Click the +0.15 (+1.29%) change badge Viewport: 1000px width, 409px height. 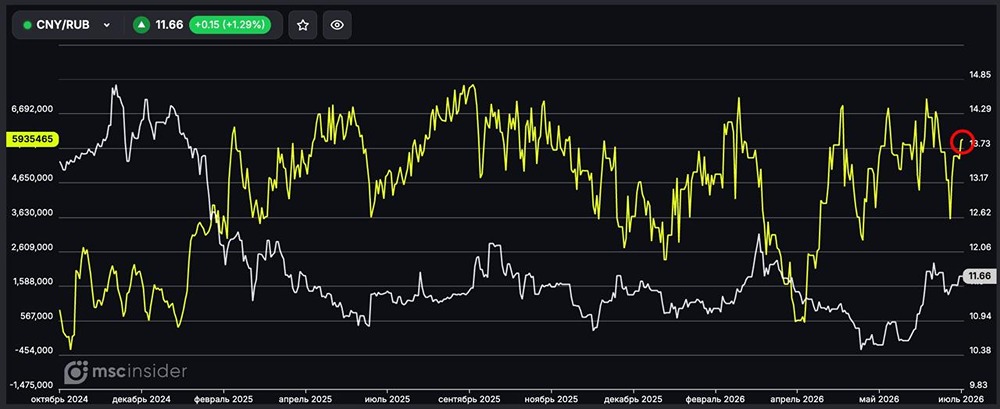(x=230, y=25)
